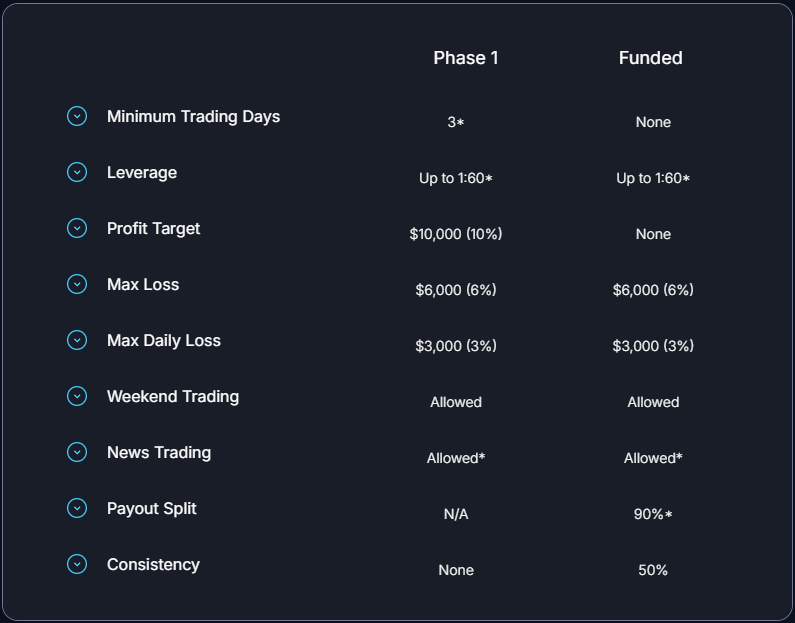Open the Profit Target details chevron
Viewport: 795px width, 623px height.
[x=77, y=228]
